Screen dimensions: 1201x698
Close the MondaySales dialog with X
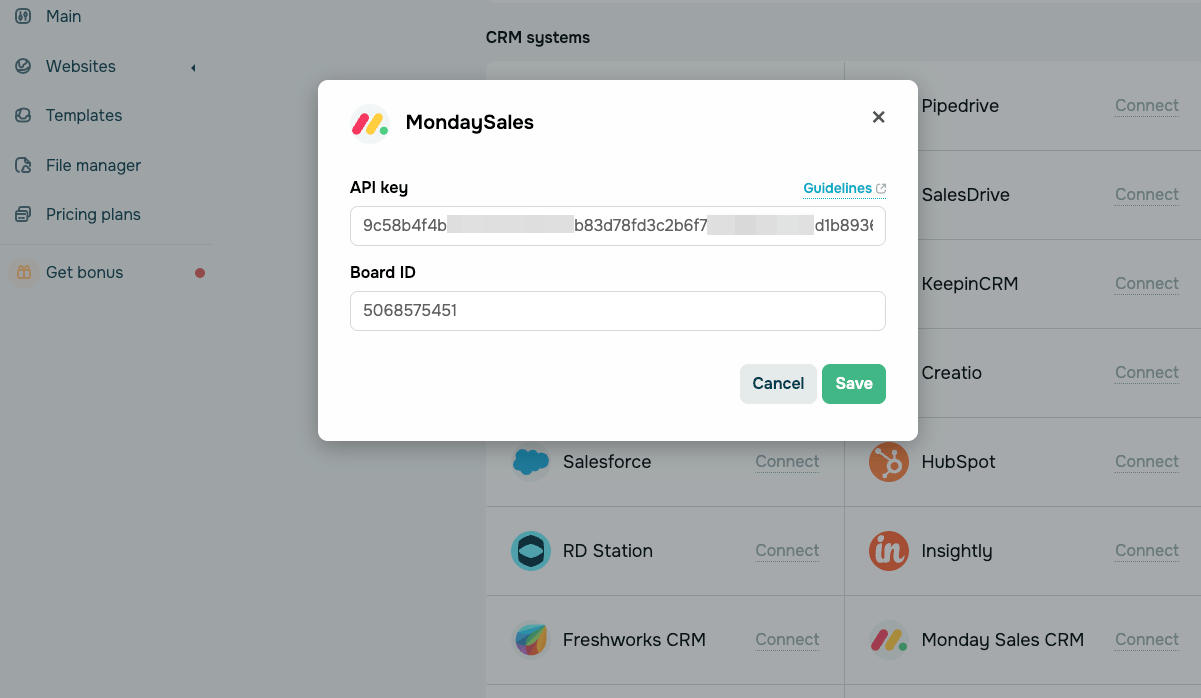pyautogui.click(x=878, y=117)
